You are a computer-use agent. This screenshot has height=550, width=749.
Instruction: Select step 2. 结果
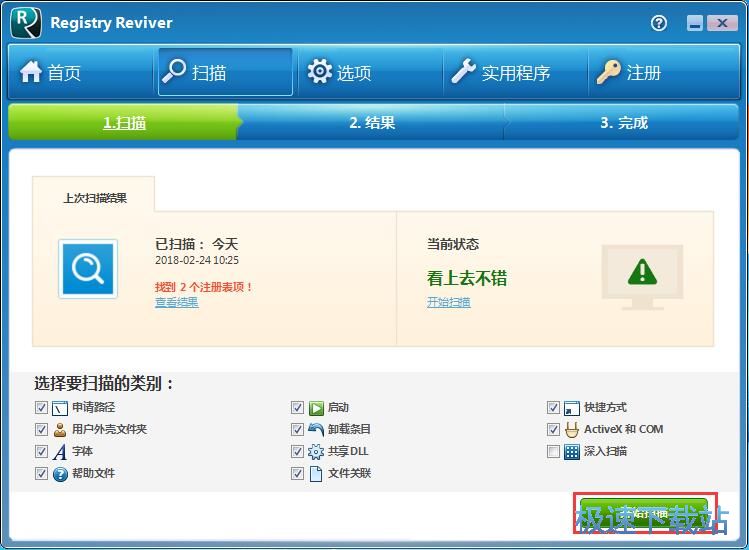tap(372, 123)
